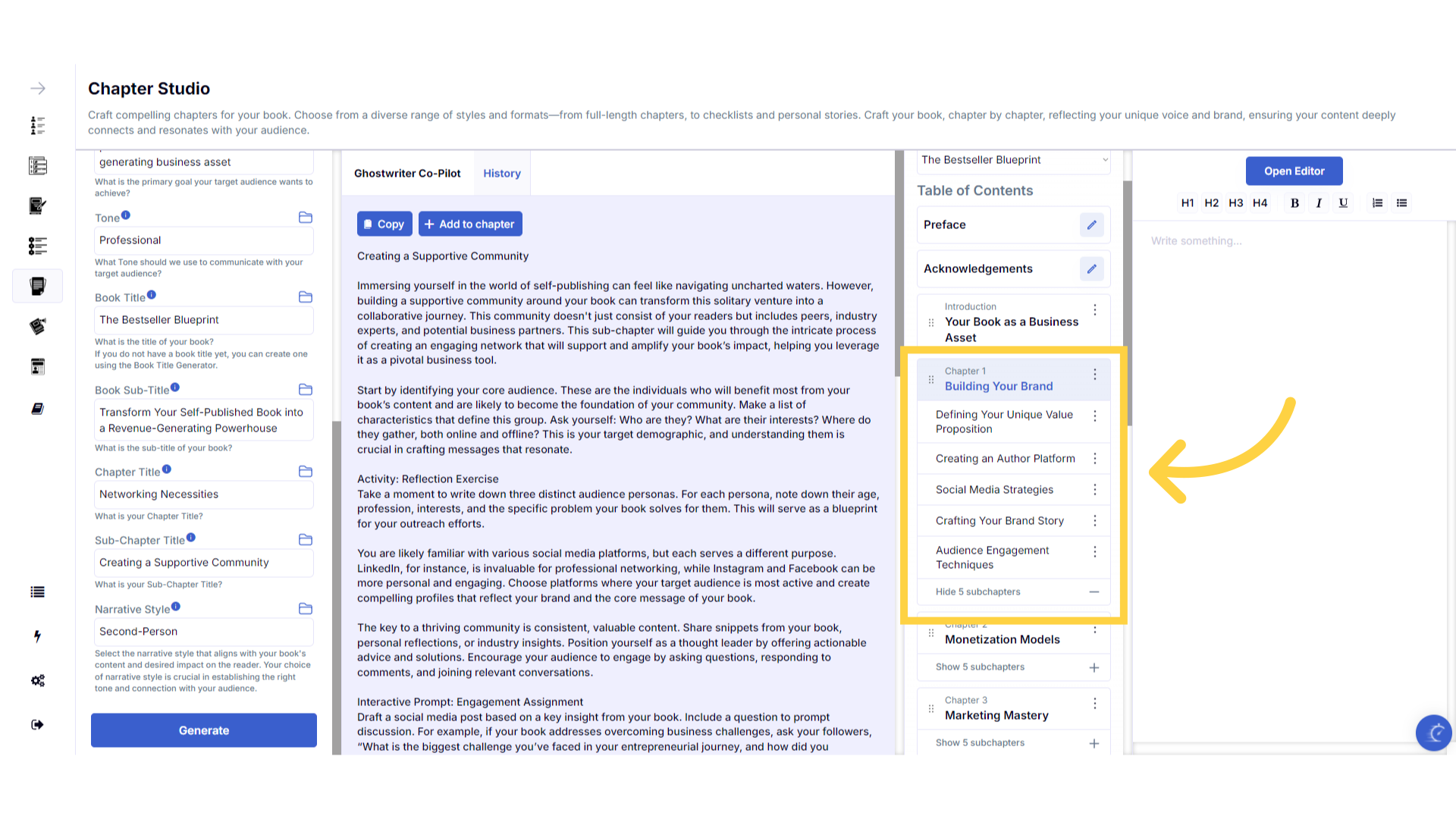Click the info icon next to Book Title
The image size is (1456, 819).
(152, 295)
